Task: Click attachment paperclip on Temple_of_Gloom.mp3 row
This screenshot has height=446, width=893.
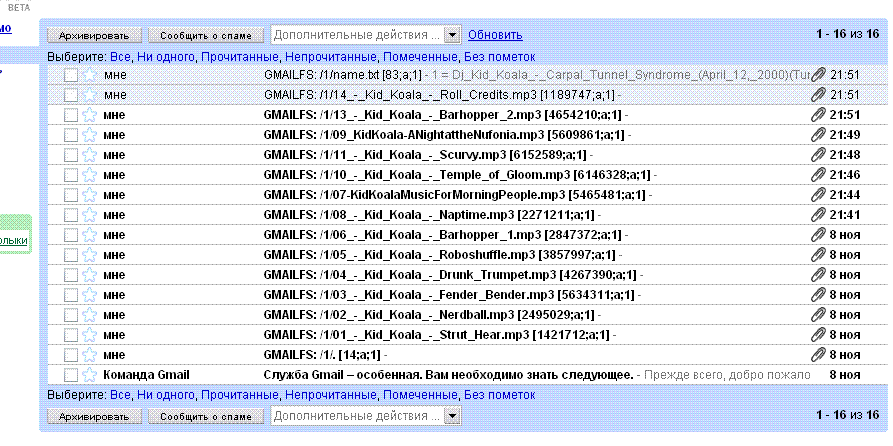Action: click(x=818, y=175)
